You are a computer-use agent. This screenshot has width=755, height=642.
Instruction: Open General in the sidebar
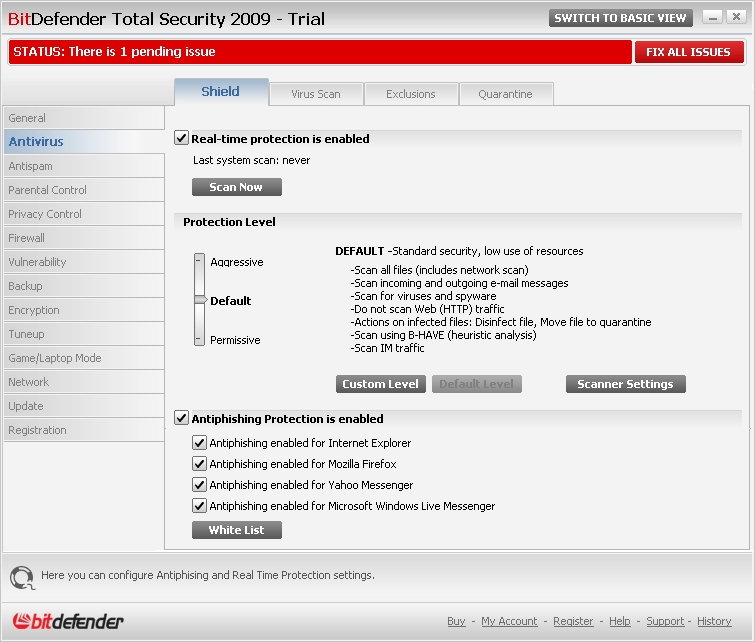tap(84, 118)
